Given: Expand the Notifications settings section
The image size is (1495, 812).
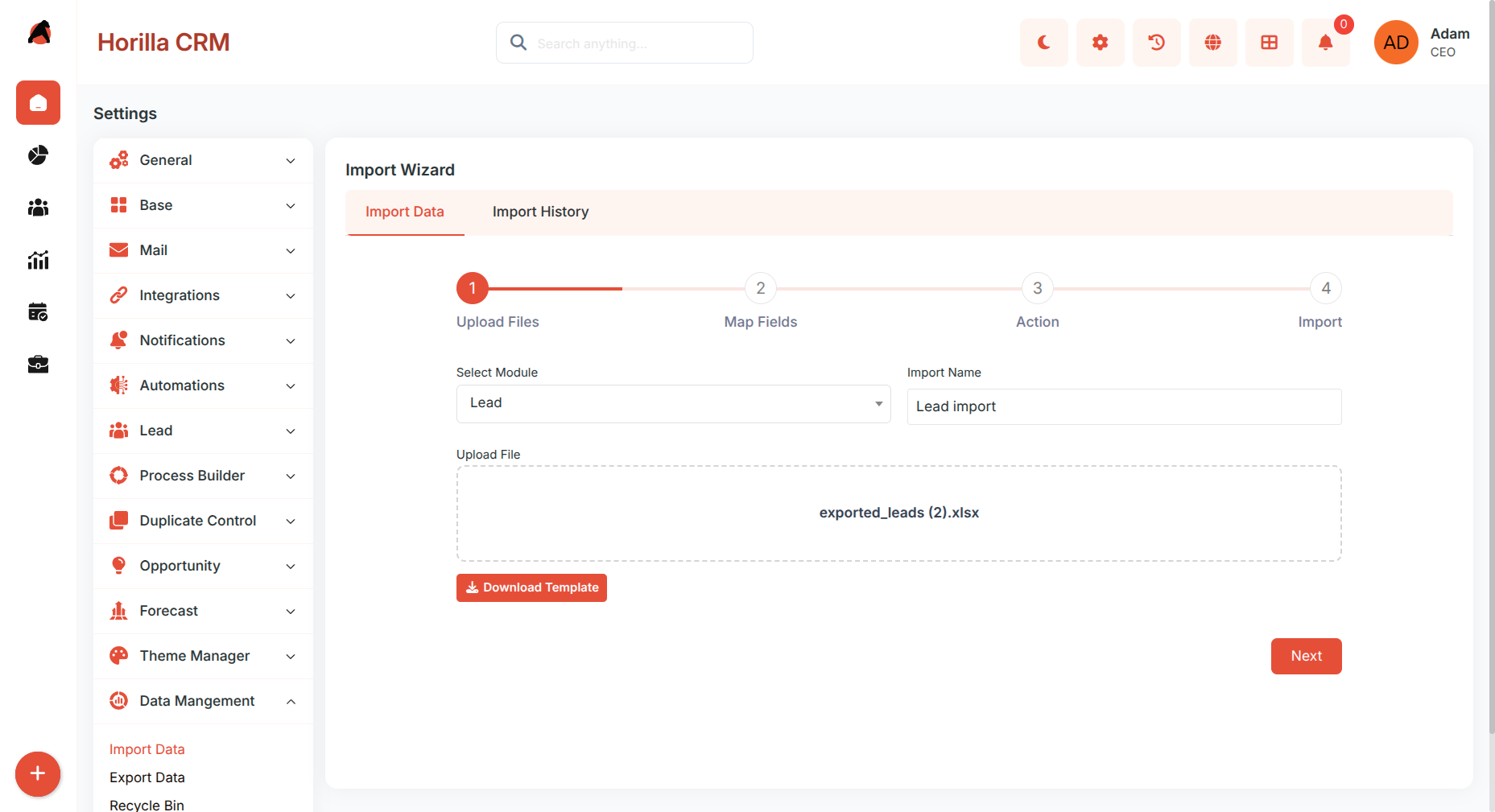Looking at the screenshot, I should coord(203,340).
